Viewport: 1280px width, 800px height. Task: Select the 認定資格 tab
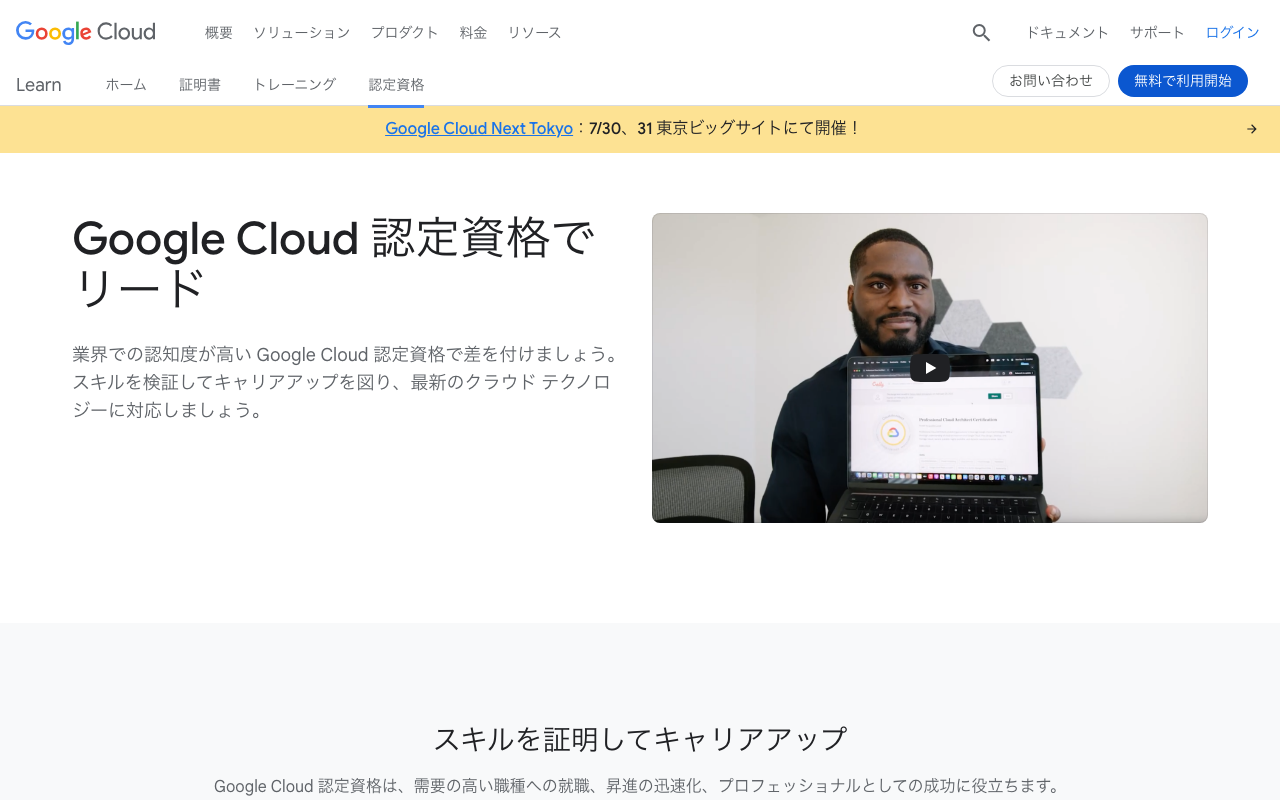[396, 84]
